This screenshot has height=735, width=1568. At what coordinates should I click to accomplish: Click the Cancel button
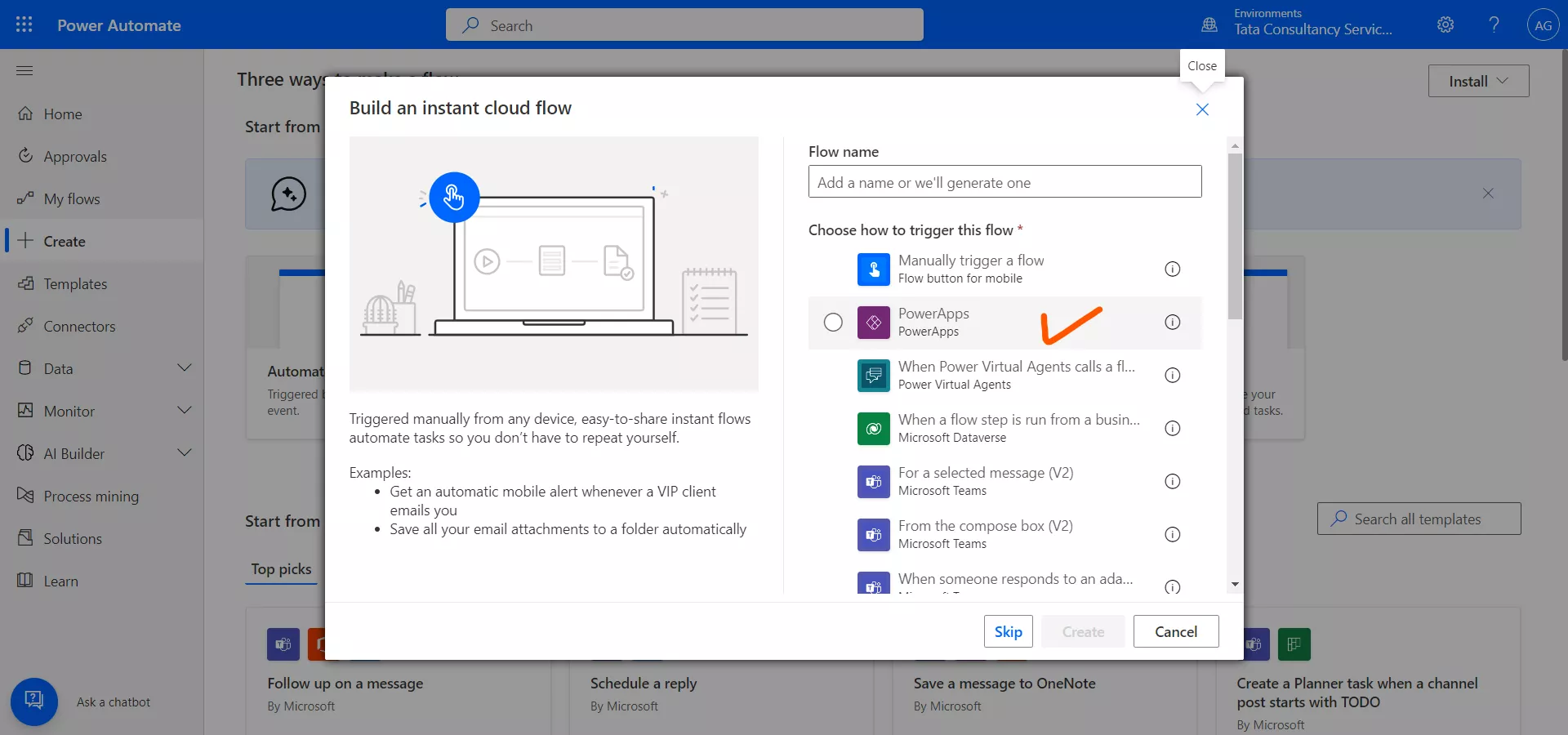pos(1176,631)
